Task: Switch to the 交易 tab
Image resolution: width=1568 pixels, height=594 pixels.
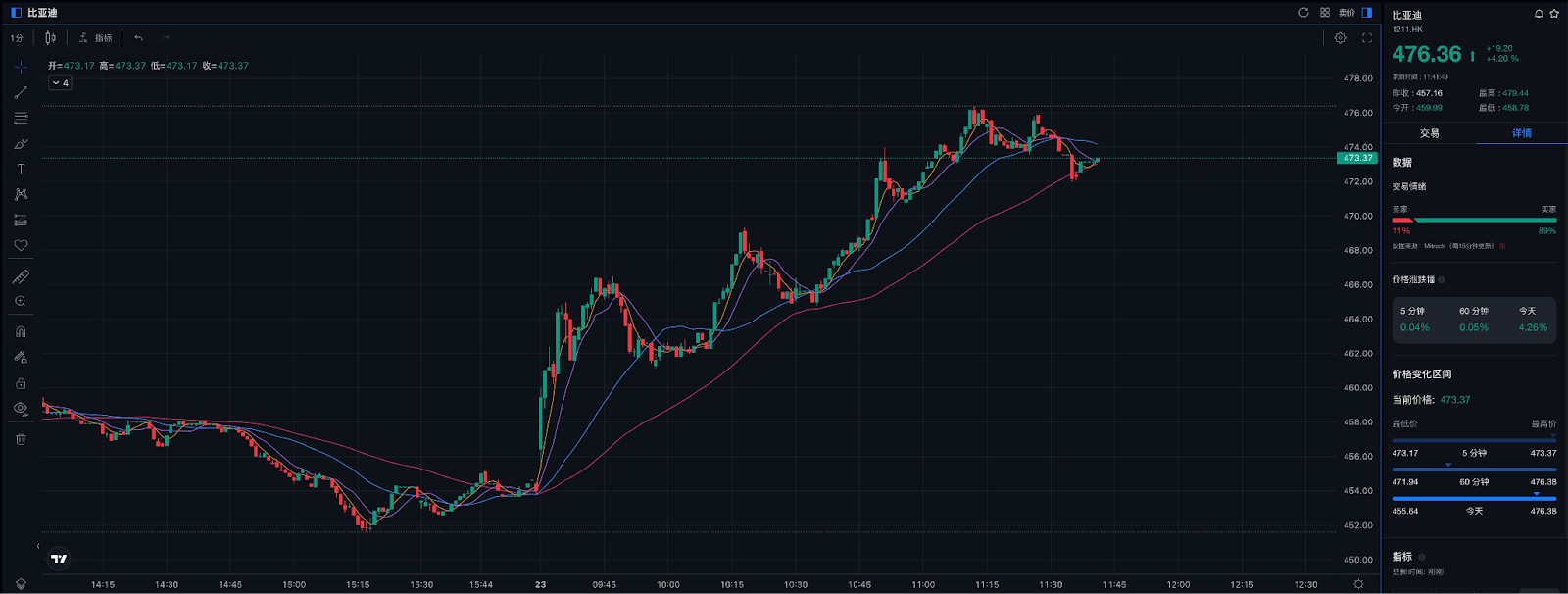Action: coord(1429,133)
